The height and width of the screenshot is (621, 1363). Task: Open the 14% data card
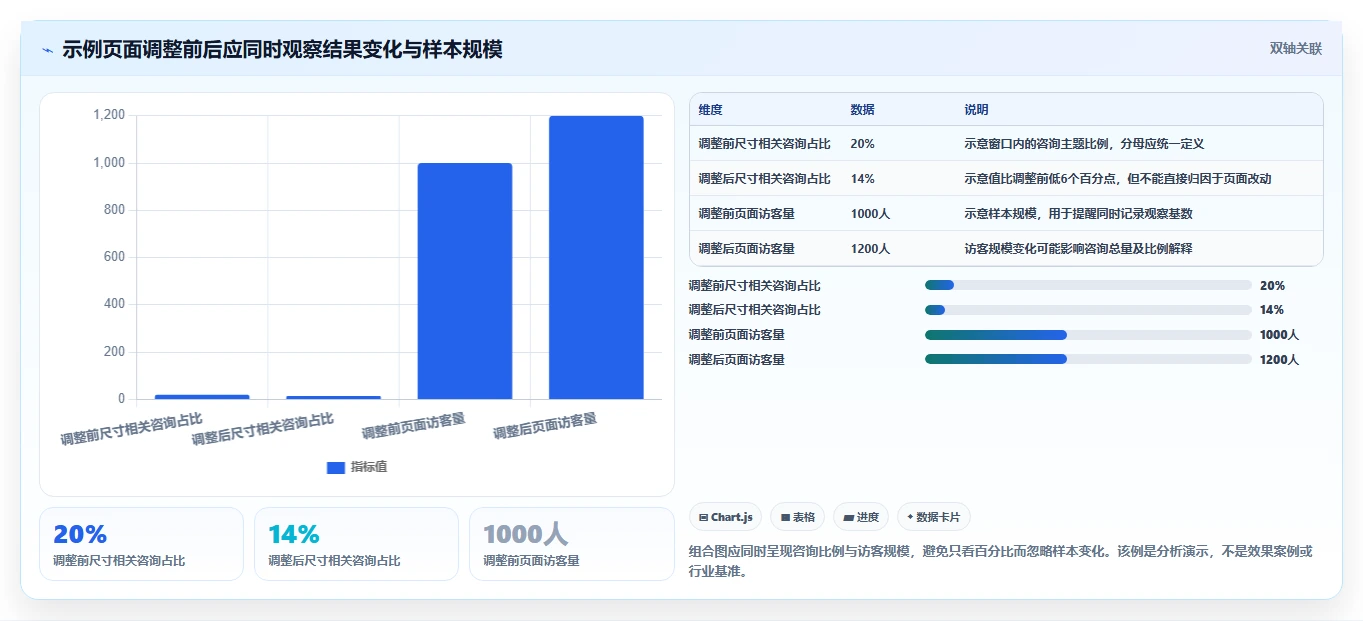click(356, 544)
